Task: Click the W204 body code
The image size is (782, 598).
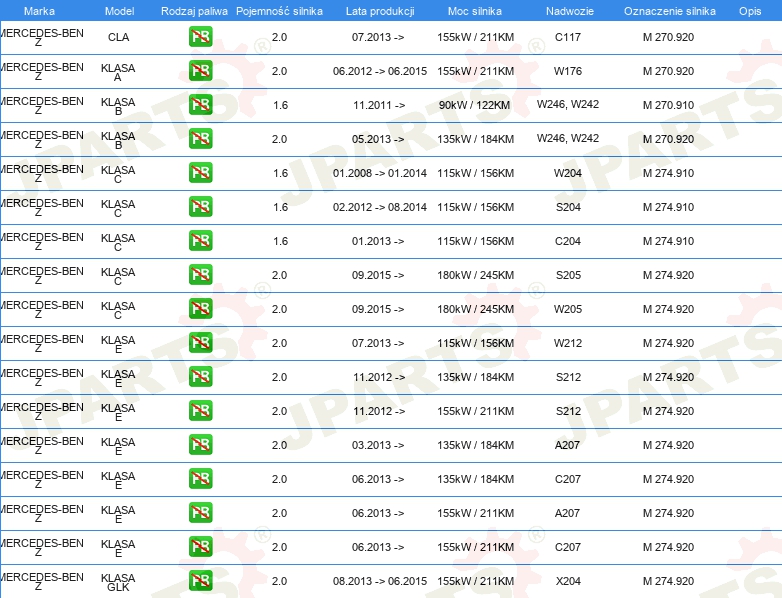Action: click(568, 173)
